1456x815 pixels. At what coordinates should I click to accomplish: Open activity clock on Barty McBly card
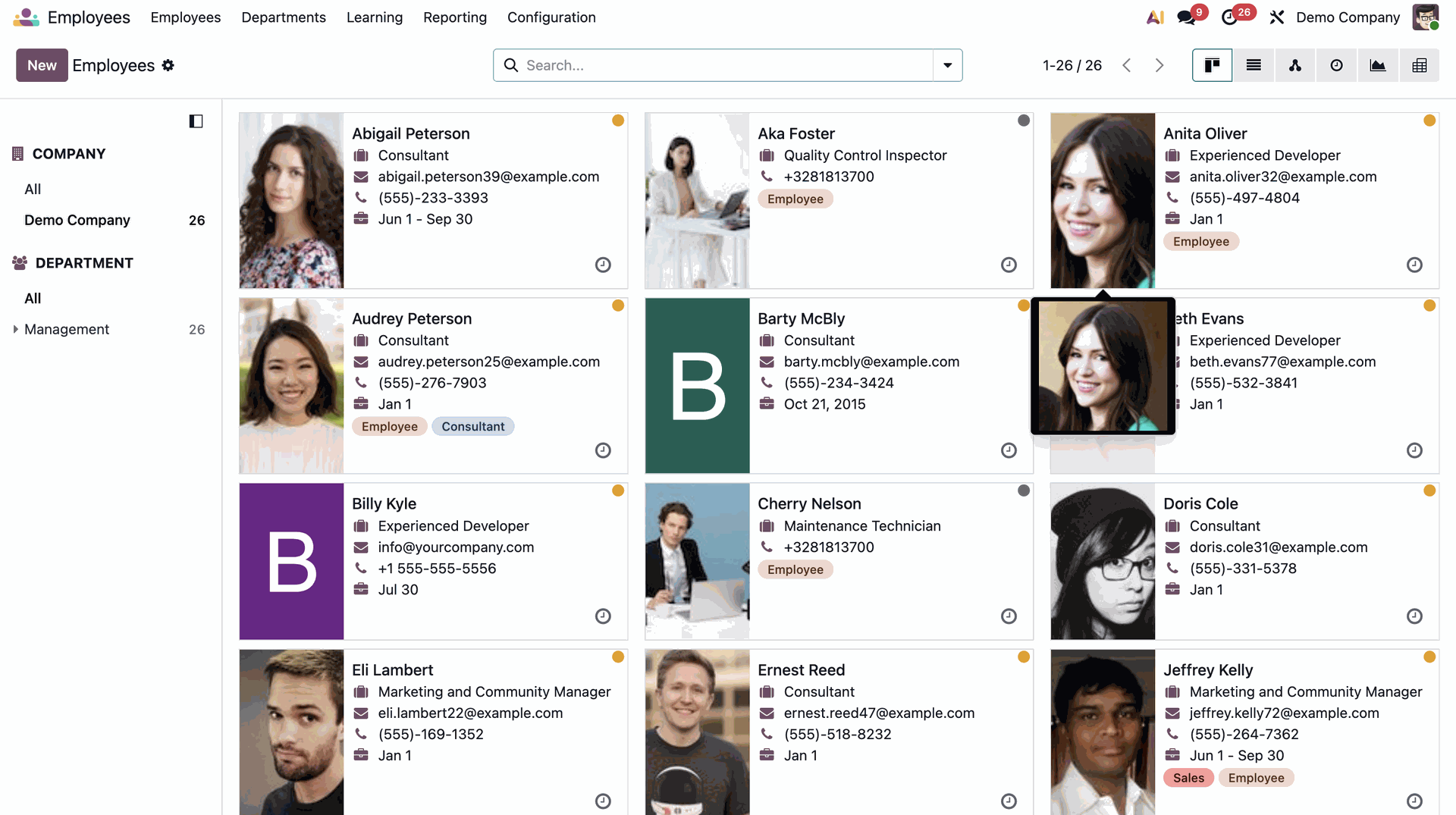click(x=1009, y=450)
